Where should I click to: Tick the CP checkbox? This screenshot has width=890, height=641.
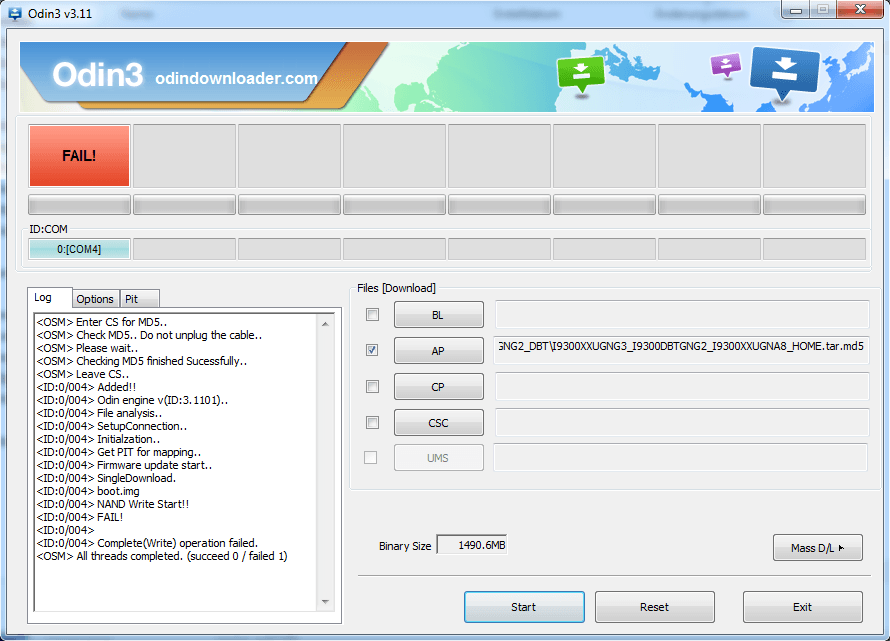[372, 387]
